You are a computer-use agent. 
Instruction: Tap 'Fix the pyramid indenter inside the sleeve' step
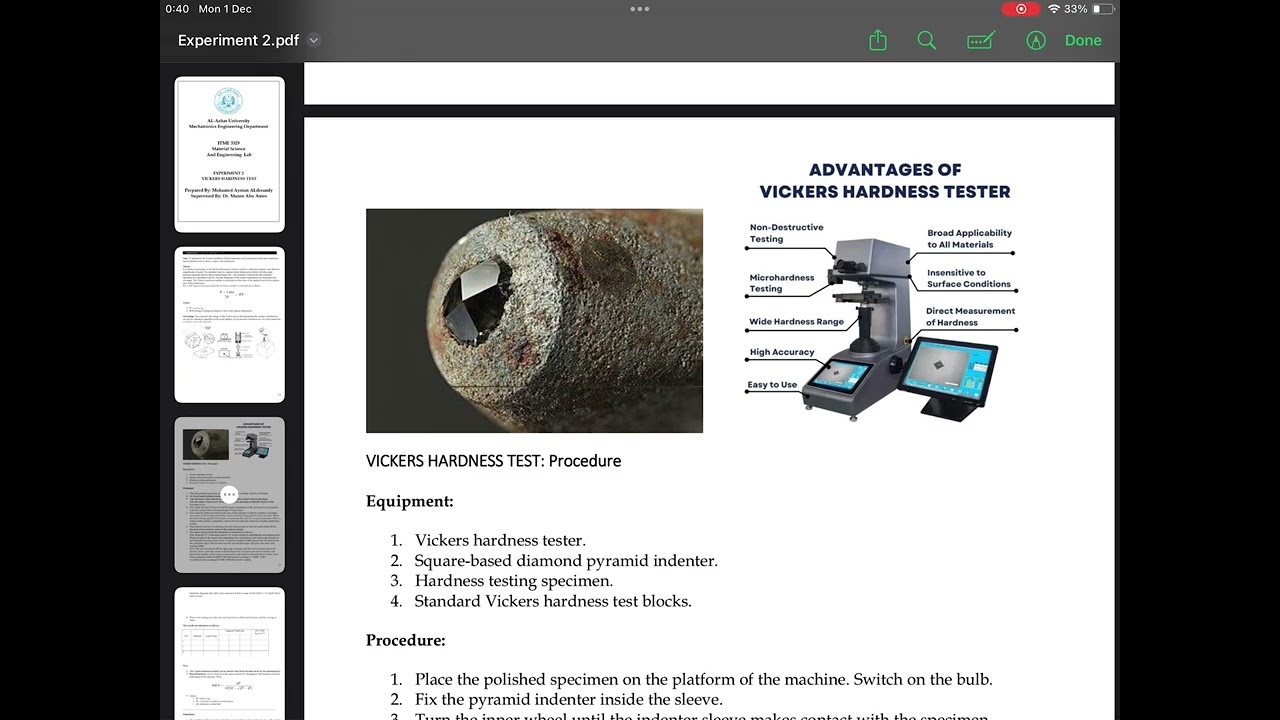(x=568, y=700)
